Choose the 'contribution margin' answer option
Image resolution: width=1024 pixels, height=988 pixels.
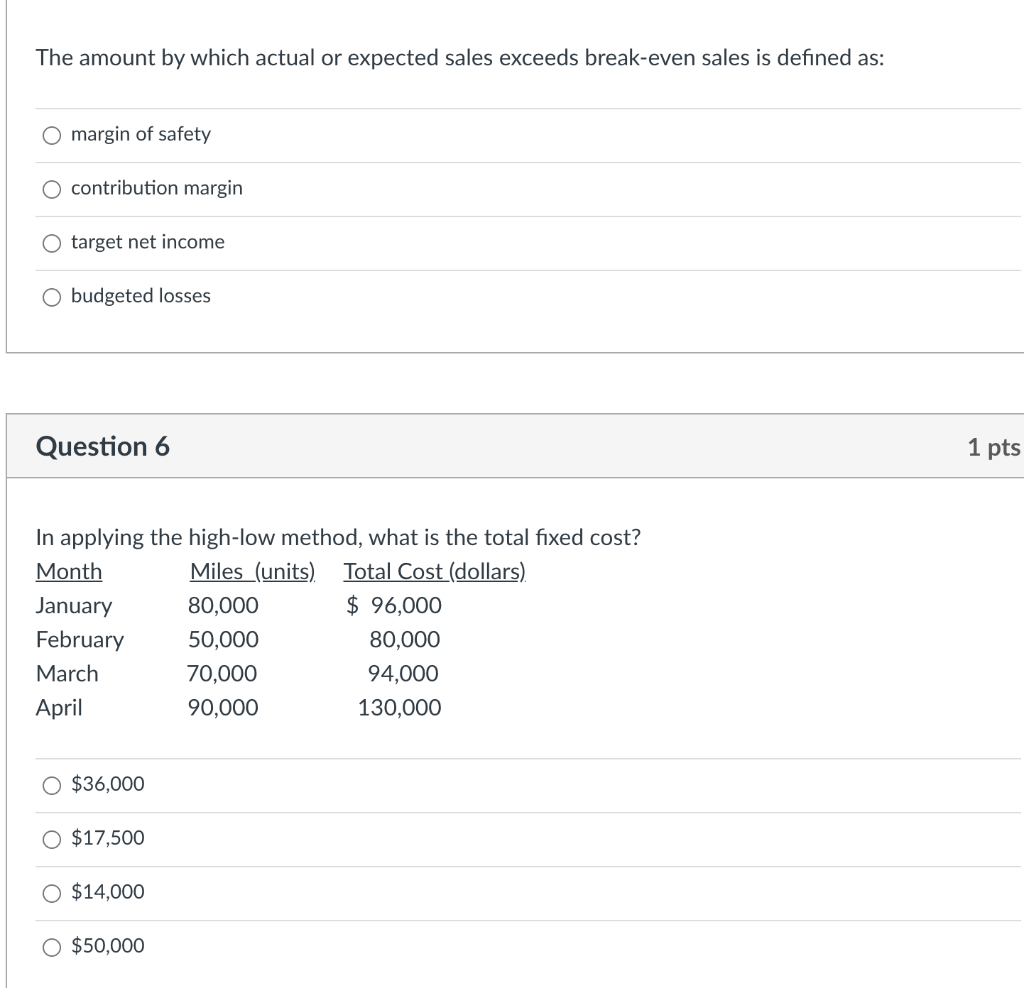click(x=52, y=189)
